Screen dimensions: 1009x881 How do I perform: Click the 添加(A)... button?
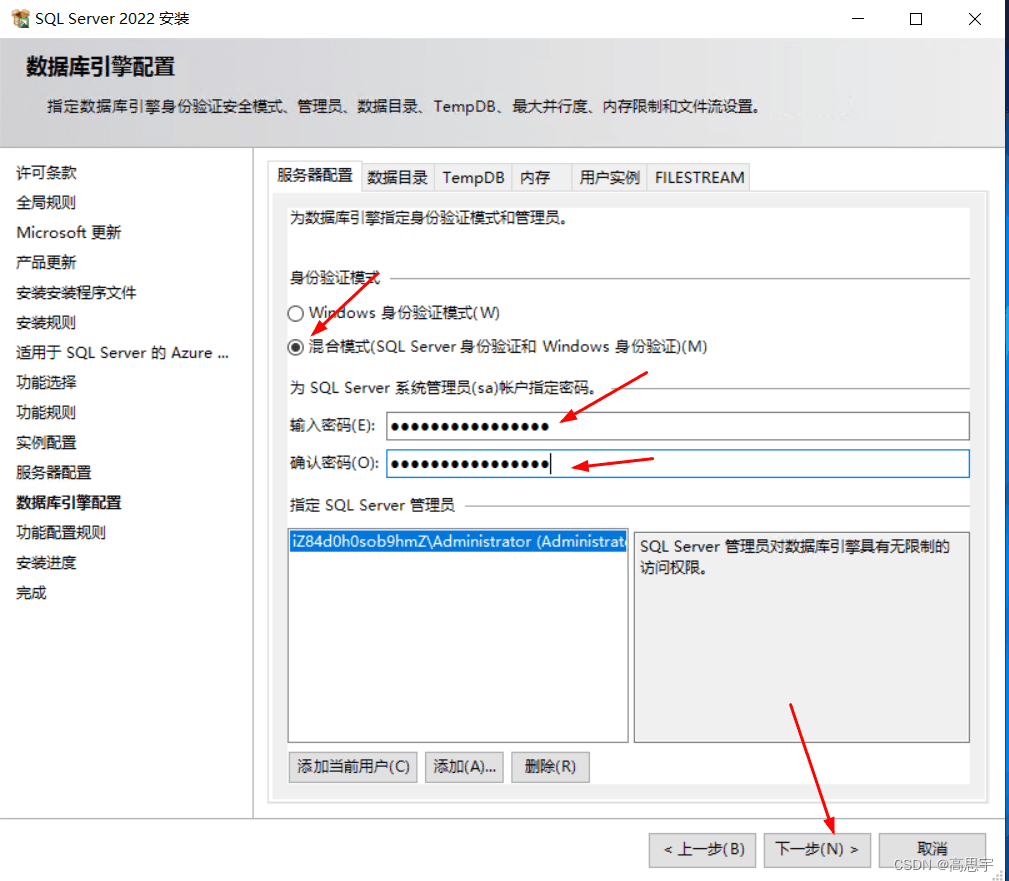[465, 766]
